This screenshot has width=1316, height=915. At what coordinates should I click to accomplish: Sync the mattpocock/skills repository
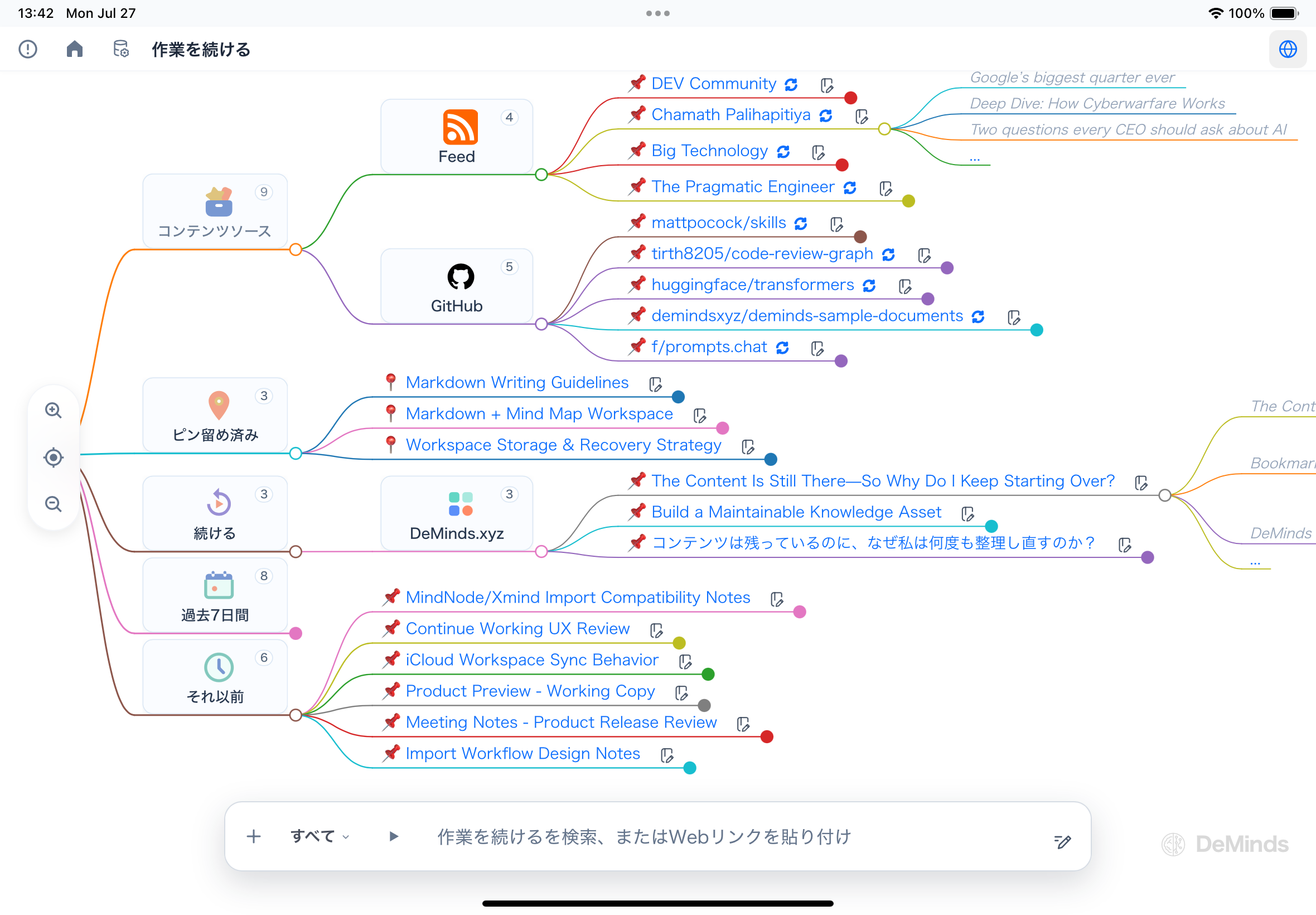click(801, 224)
